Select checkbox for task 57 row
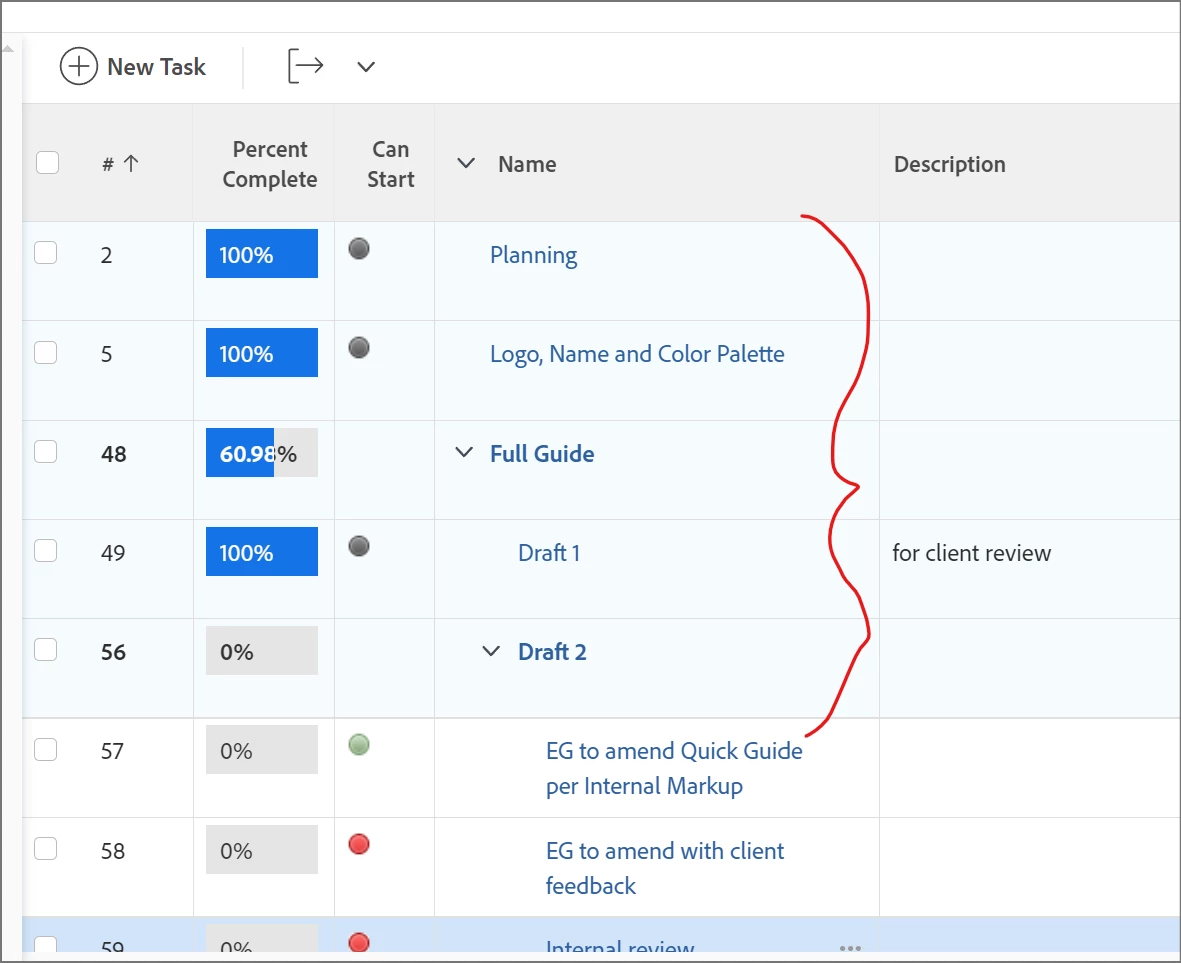This screenshot has width=1181, height=963. click(x=46, y=750)
